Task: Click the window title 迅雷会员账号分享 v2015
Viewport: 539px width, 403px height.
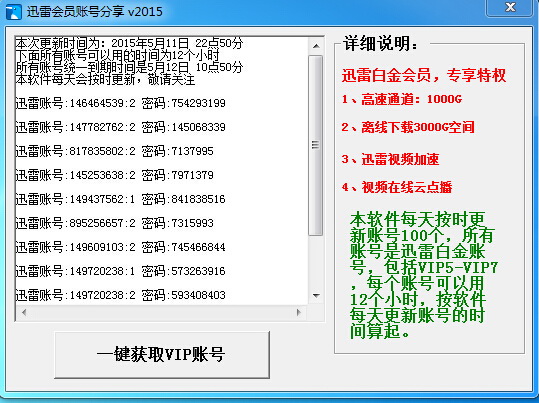Action: pos(95,12)
